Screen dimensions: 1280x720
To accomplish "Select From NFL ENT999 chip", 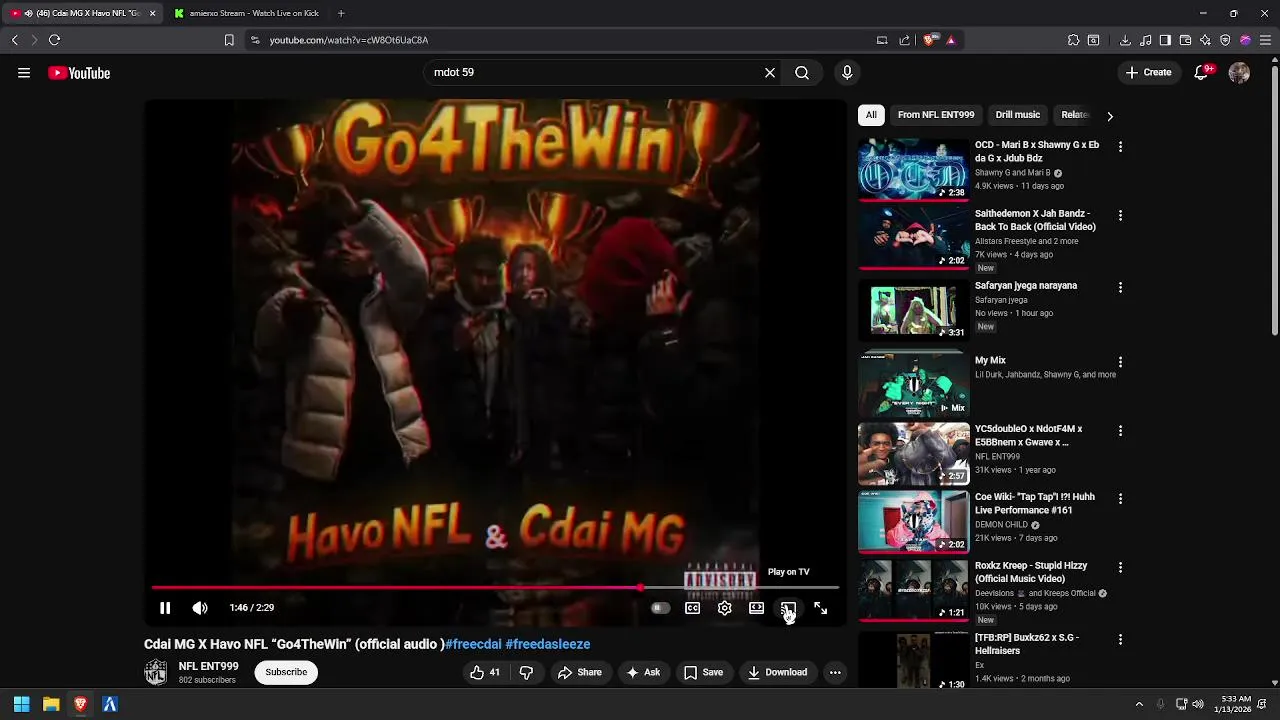I will [x=936, y=115].
